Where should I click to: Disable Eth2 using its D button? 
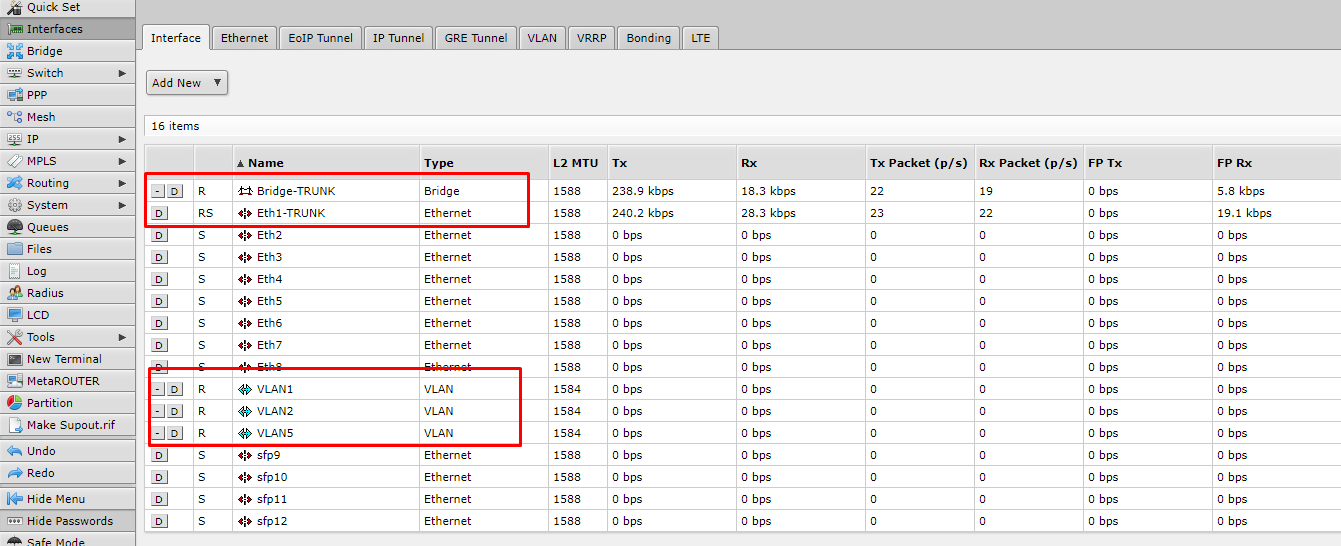click(x=159, y=235)
